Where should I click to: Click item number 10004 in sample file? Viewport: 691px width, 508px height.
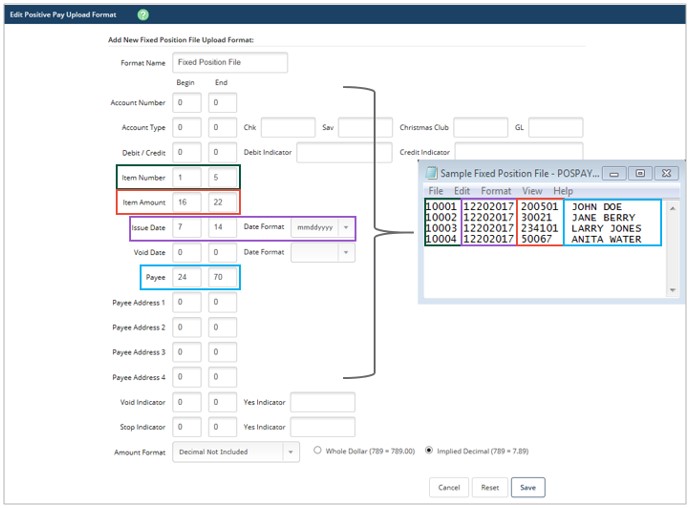(441, 239)
